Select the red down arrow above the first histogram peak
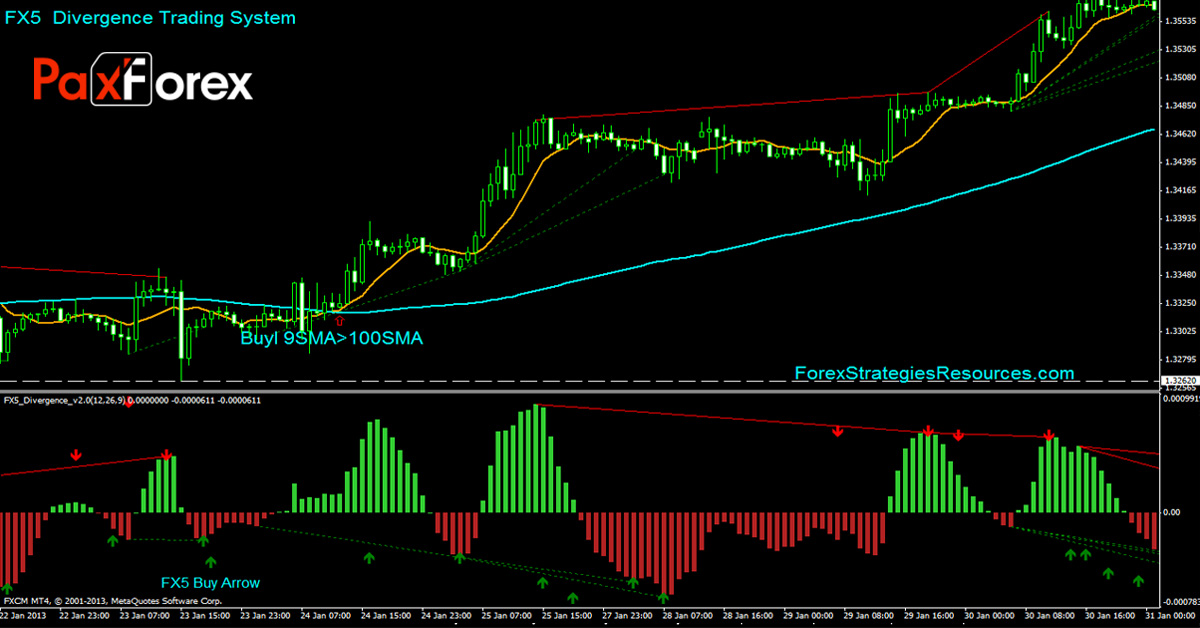The height and width of the screenshot is (628, 1200). (x=77, y=455)
